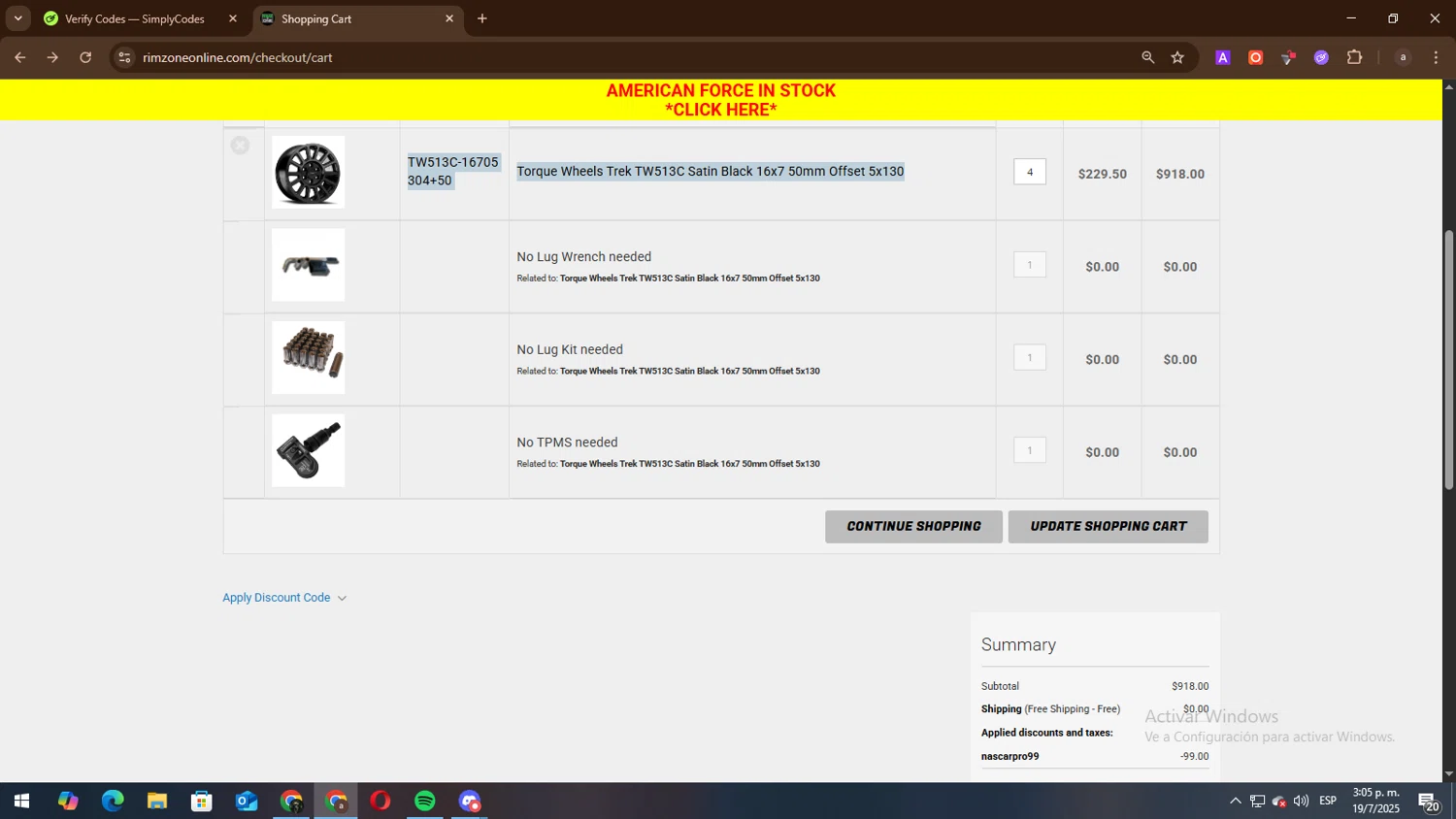This screenshot has width=1456, height=819.
Task: Open Microsoft Store from the taskbar
Action: (x=202, y=802)
